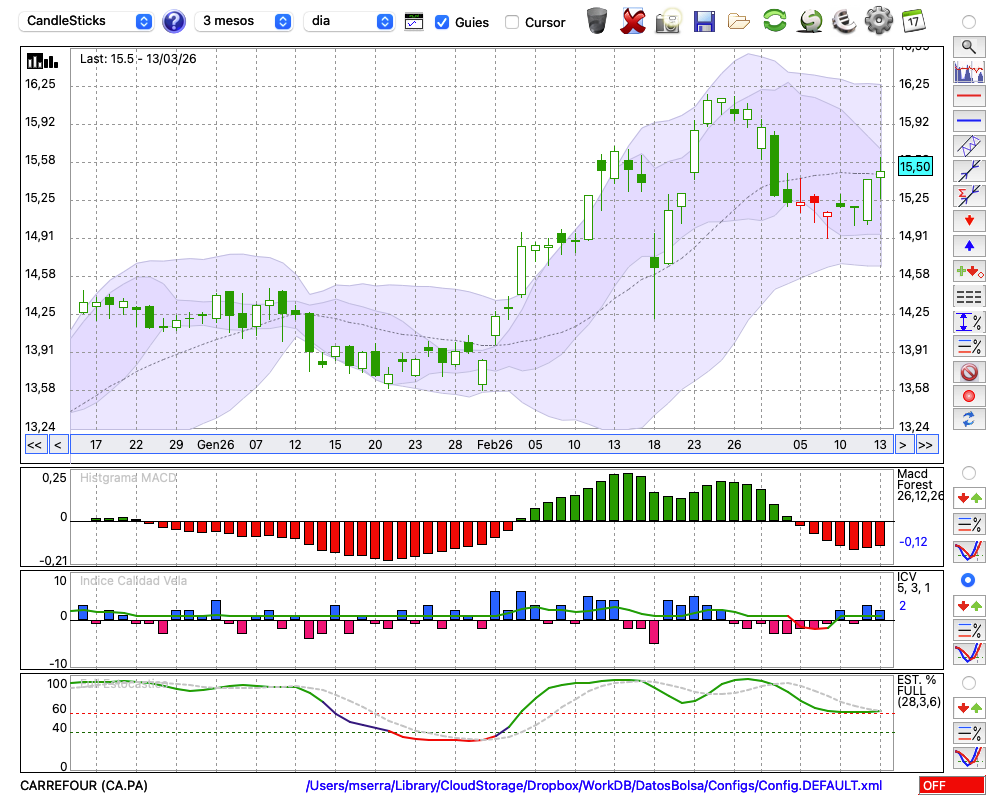Click the camera snapshot icon

pos(667,21)
